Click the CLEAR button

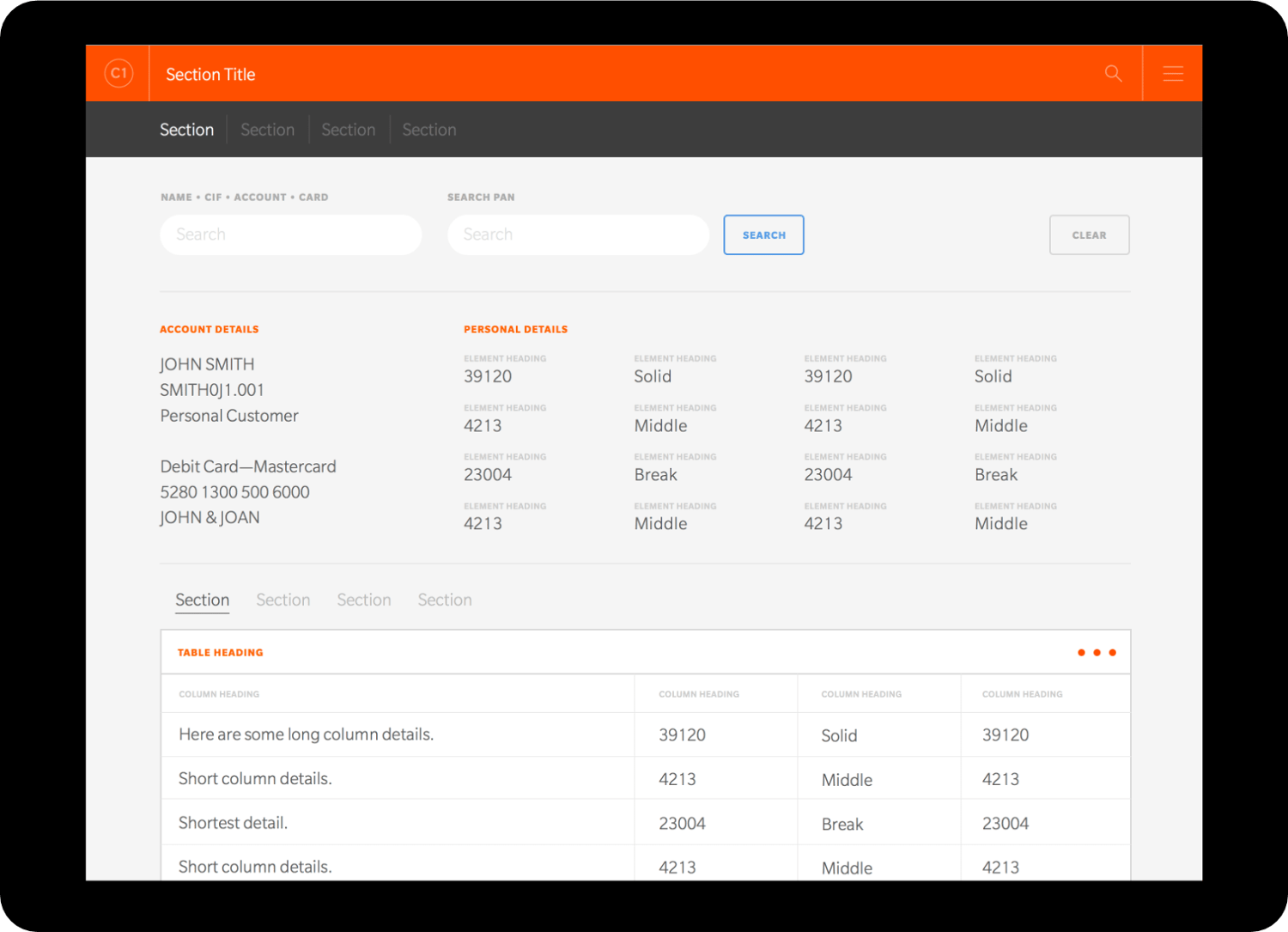1089,235
